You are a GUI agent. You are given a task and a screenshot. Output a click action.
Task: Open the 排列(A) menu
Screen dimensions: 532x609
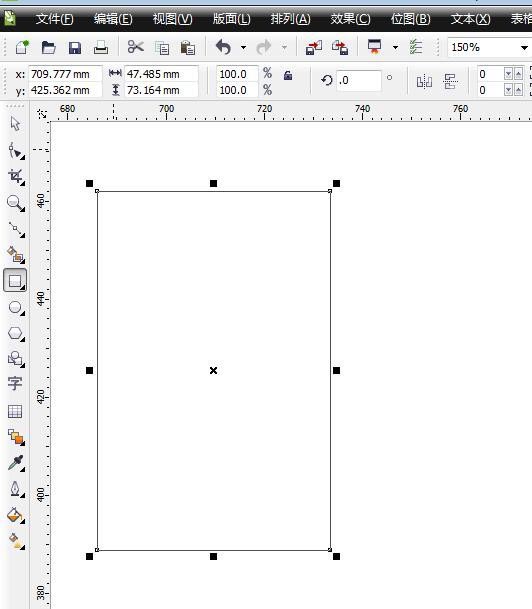[x=290, y=19]
